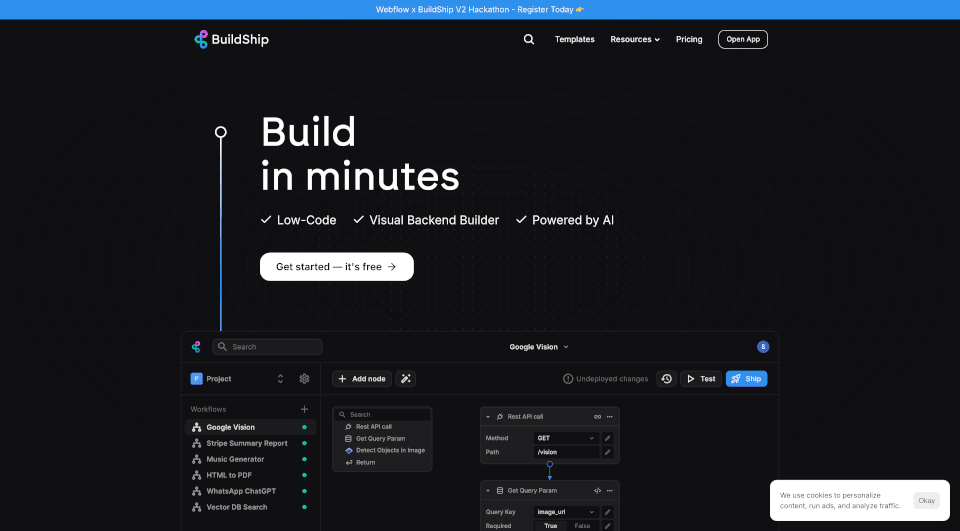Add a new workflow with plus icon
Image resolution: width=960 pixels, height=531 pixels.
304,409
